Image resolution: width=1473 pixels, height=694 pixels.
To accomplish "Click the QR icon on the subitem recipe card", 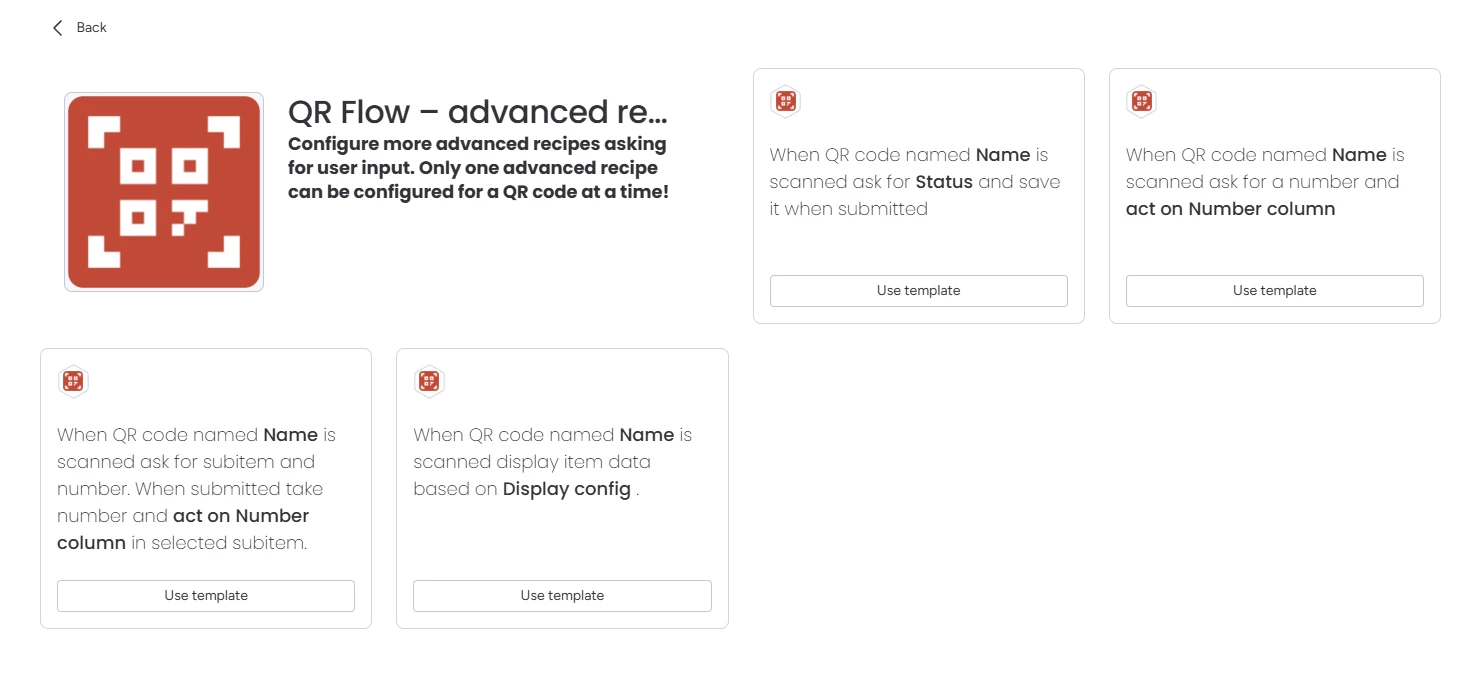I will 73,381.
